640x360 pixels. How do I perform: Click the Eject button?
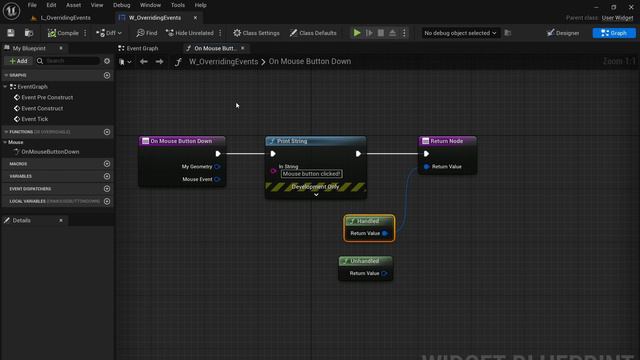pyautogui.click(x=392, y=33)
